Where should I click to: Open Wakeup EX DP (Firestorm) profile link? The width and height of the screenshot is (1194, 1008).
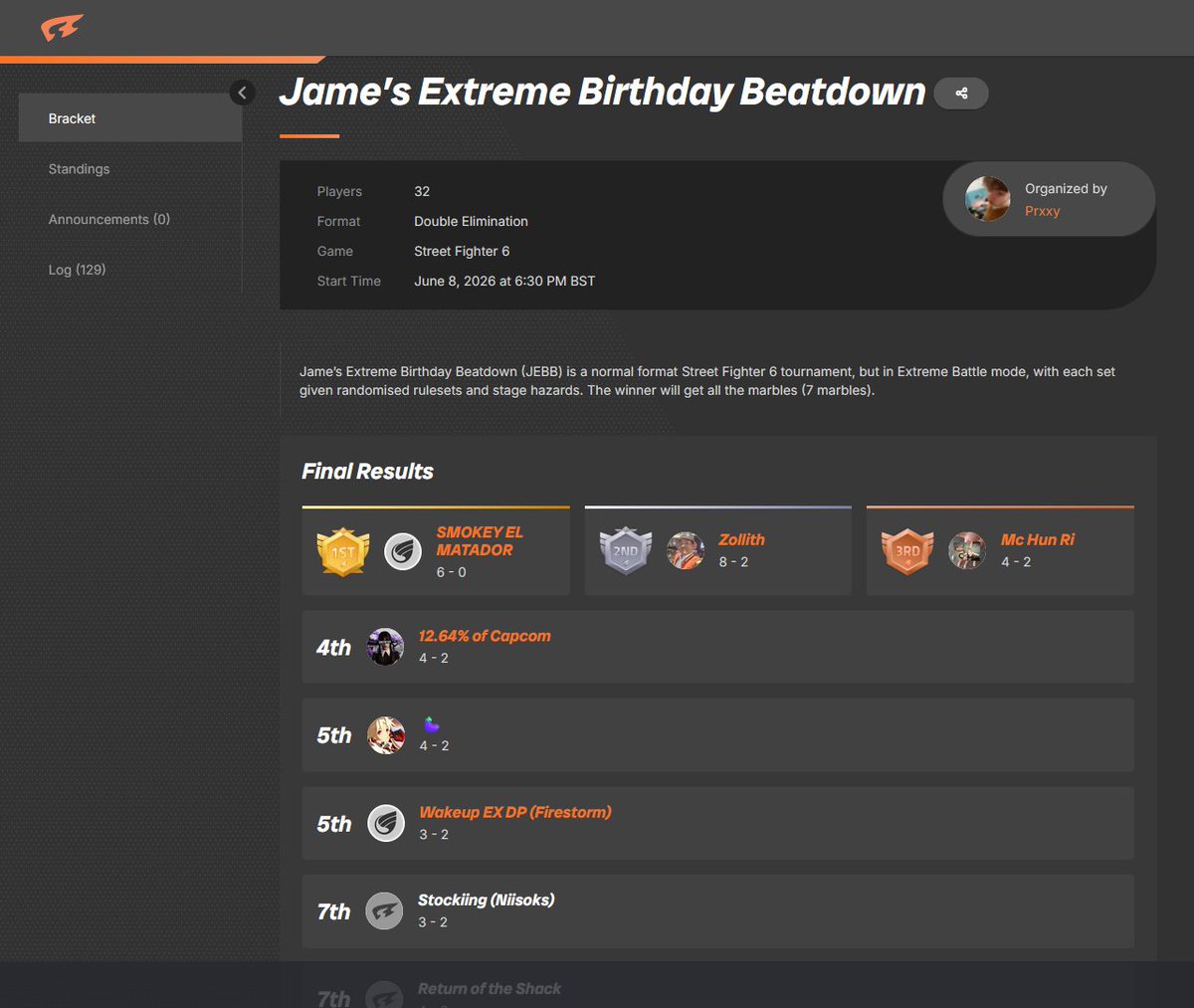tap(515, 812)
